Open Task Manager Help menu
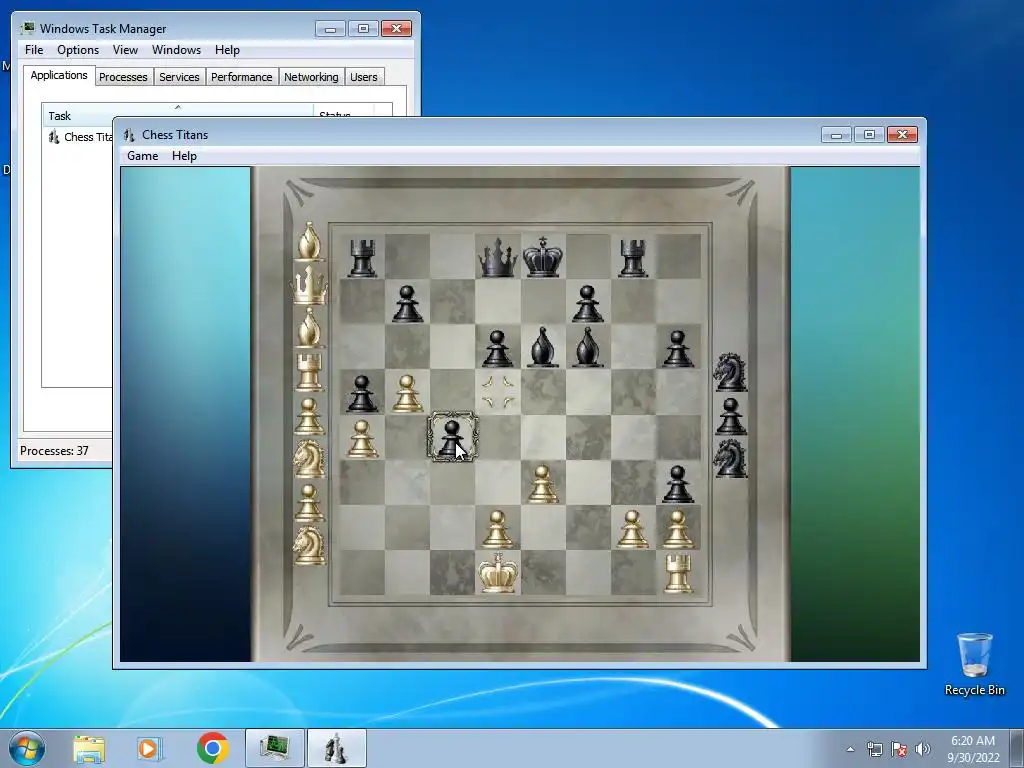The image size is (1024, 768). coord(227,50)
